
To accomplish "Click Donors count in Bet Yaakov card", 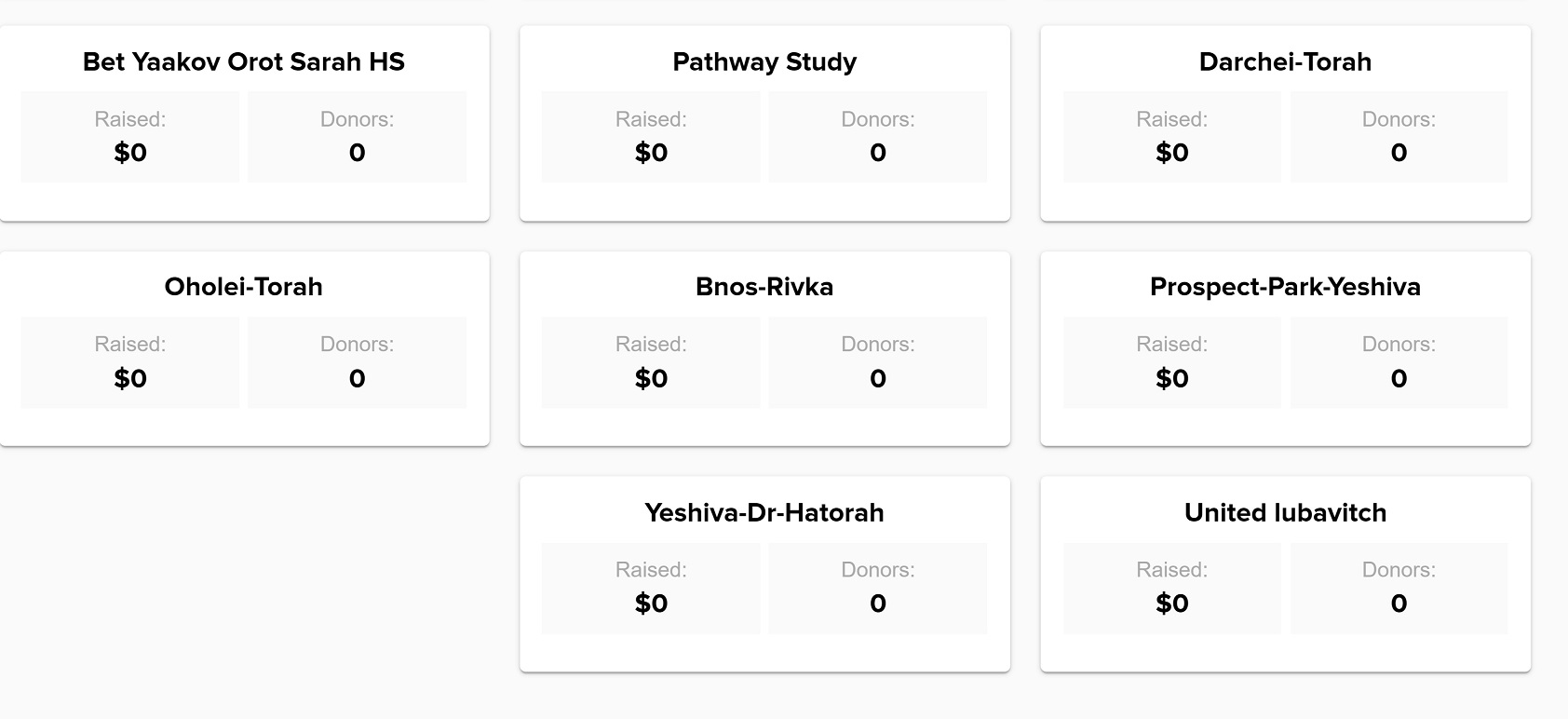I will [x=358, y=153].
